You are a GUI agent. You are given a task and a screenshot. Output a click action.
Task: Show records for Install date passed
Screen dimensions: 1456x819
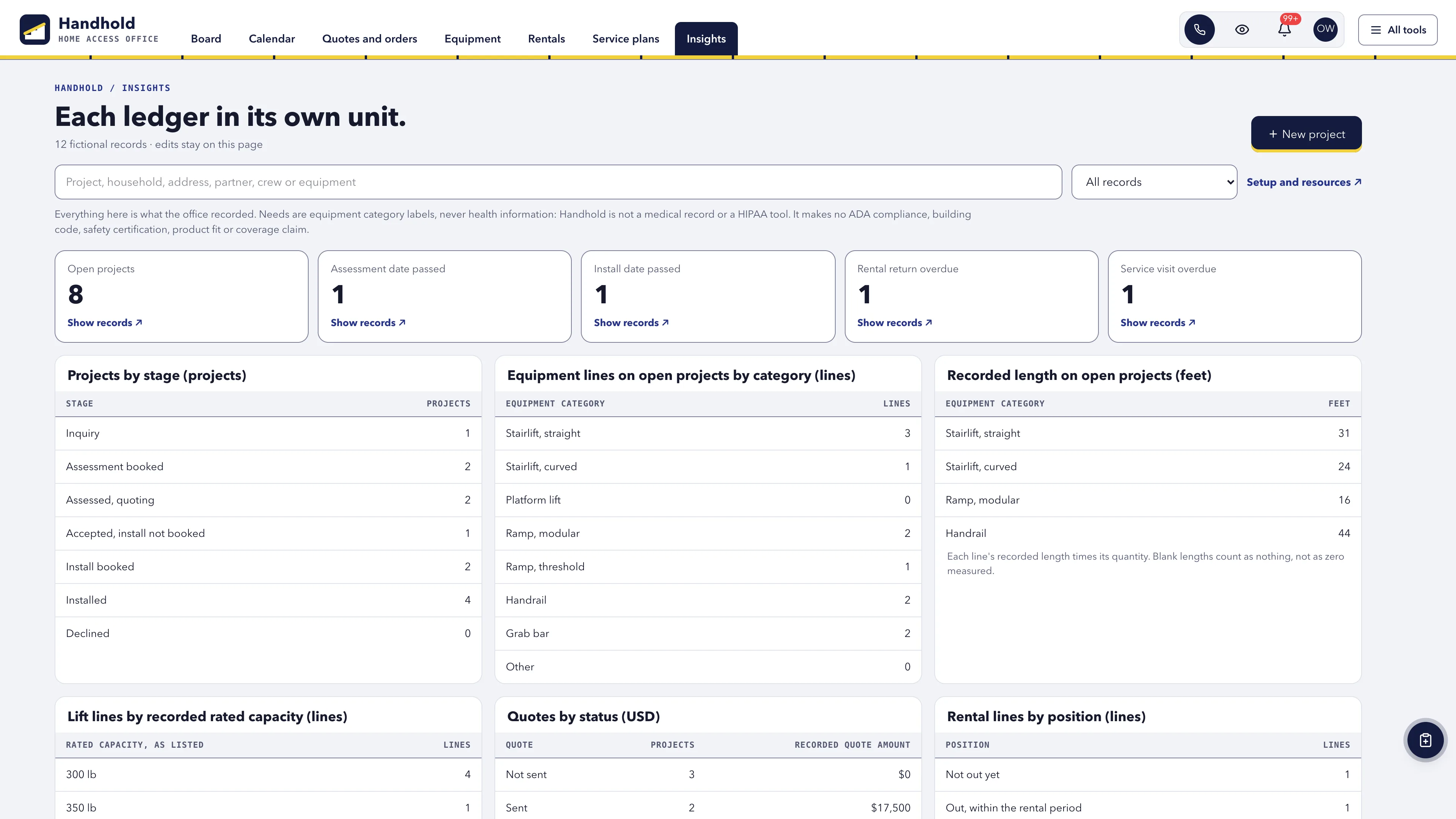tap(631, 323)
